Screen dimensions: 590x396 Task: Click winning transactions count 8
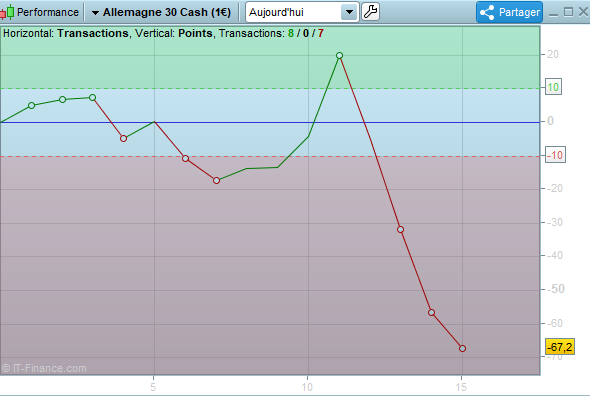[291, 33]
